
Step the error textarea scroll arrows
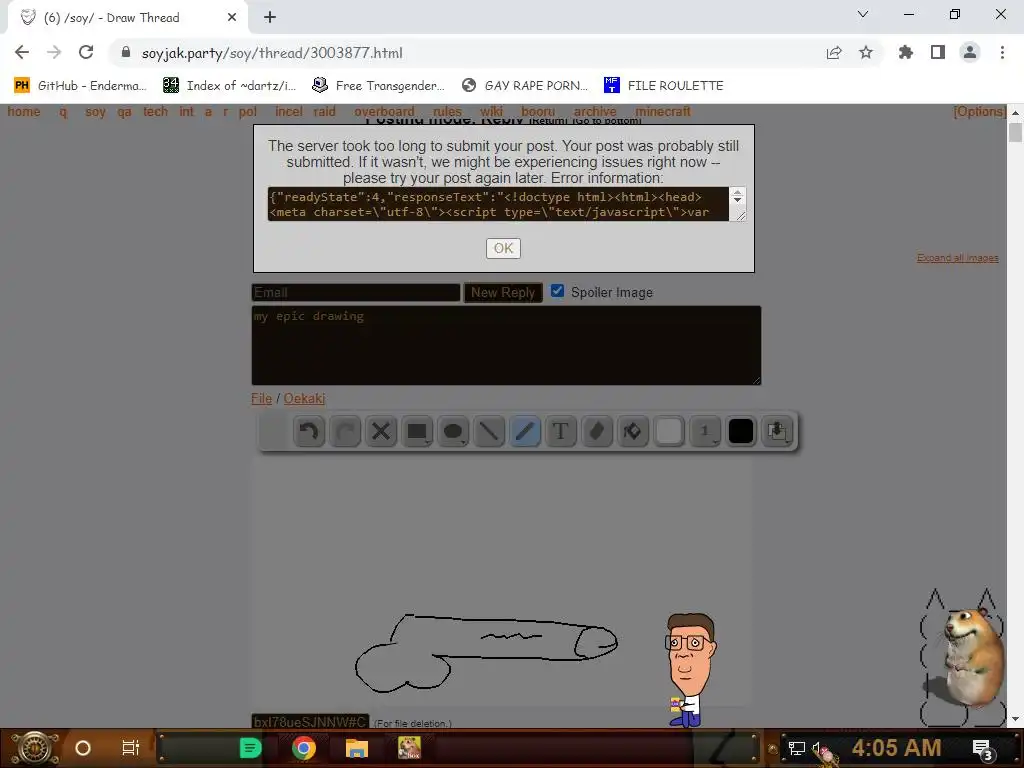coord(737,196)
